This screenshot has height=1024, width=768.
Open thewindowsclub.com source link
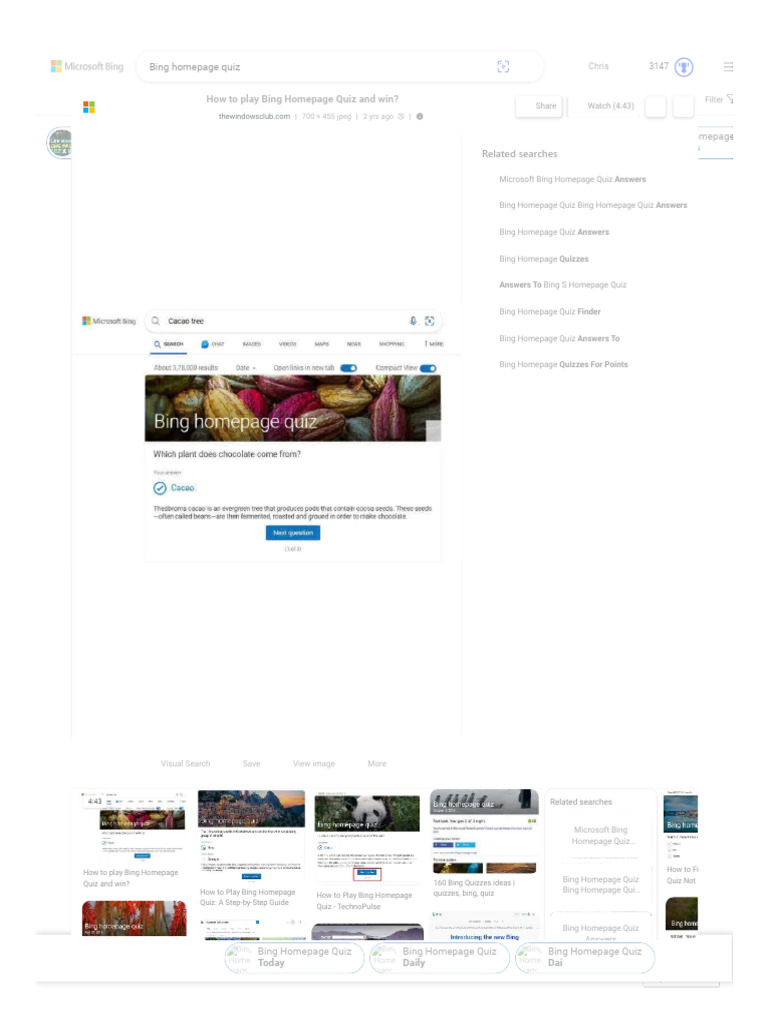click(254, 116)
